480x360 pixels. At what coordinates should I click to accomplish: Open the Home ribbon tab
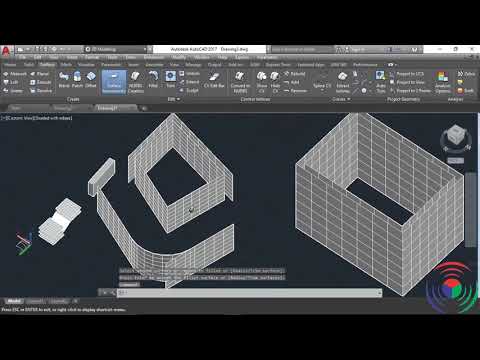pyautogui.click(x=10, y=65)
